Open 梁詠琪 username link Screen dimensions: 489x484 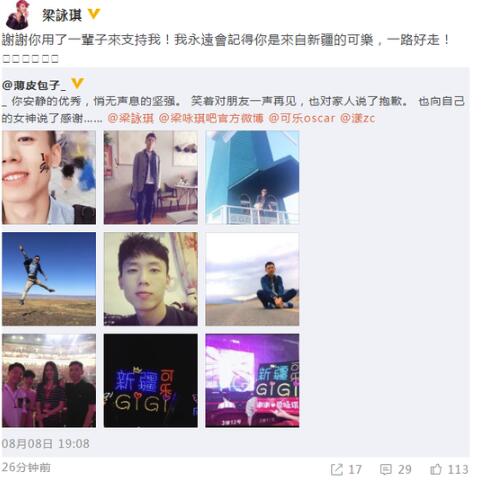click(62, 15)
